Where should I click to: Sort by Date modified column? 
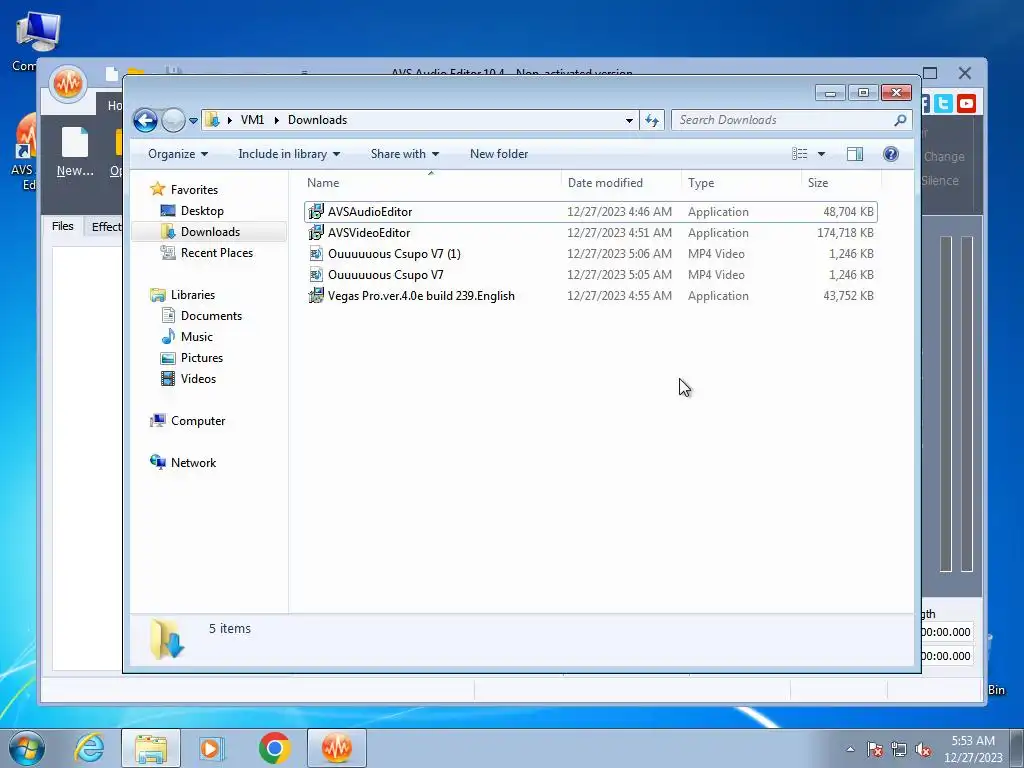point(621,183)
